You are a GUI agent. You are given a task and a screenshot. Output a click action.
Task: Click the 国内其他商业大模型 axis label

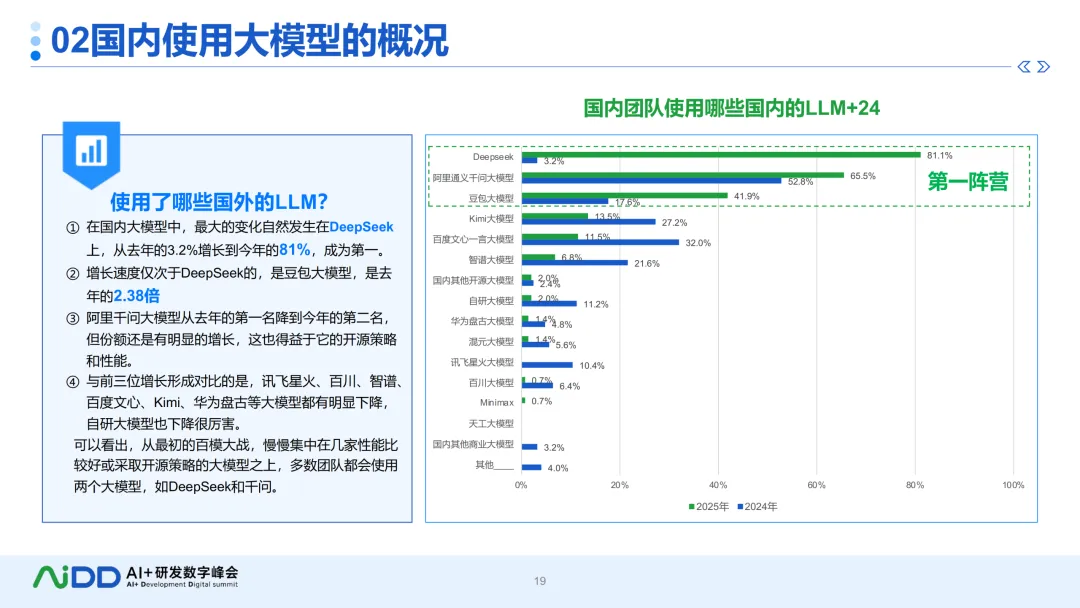coord(473,444)
